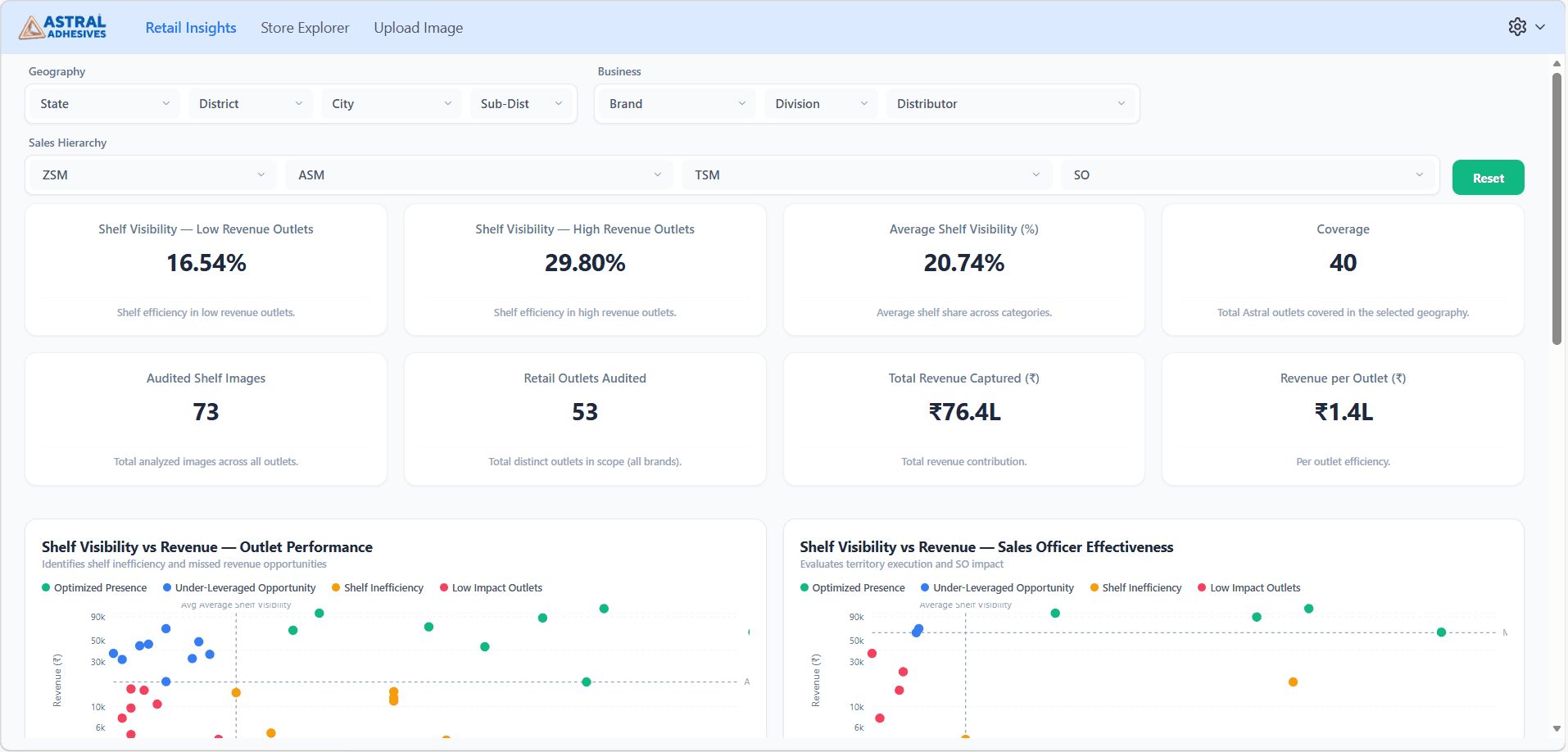Expand the ZSM sales hierarchy dropdown

153,175
